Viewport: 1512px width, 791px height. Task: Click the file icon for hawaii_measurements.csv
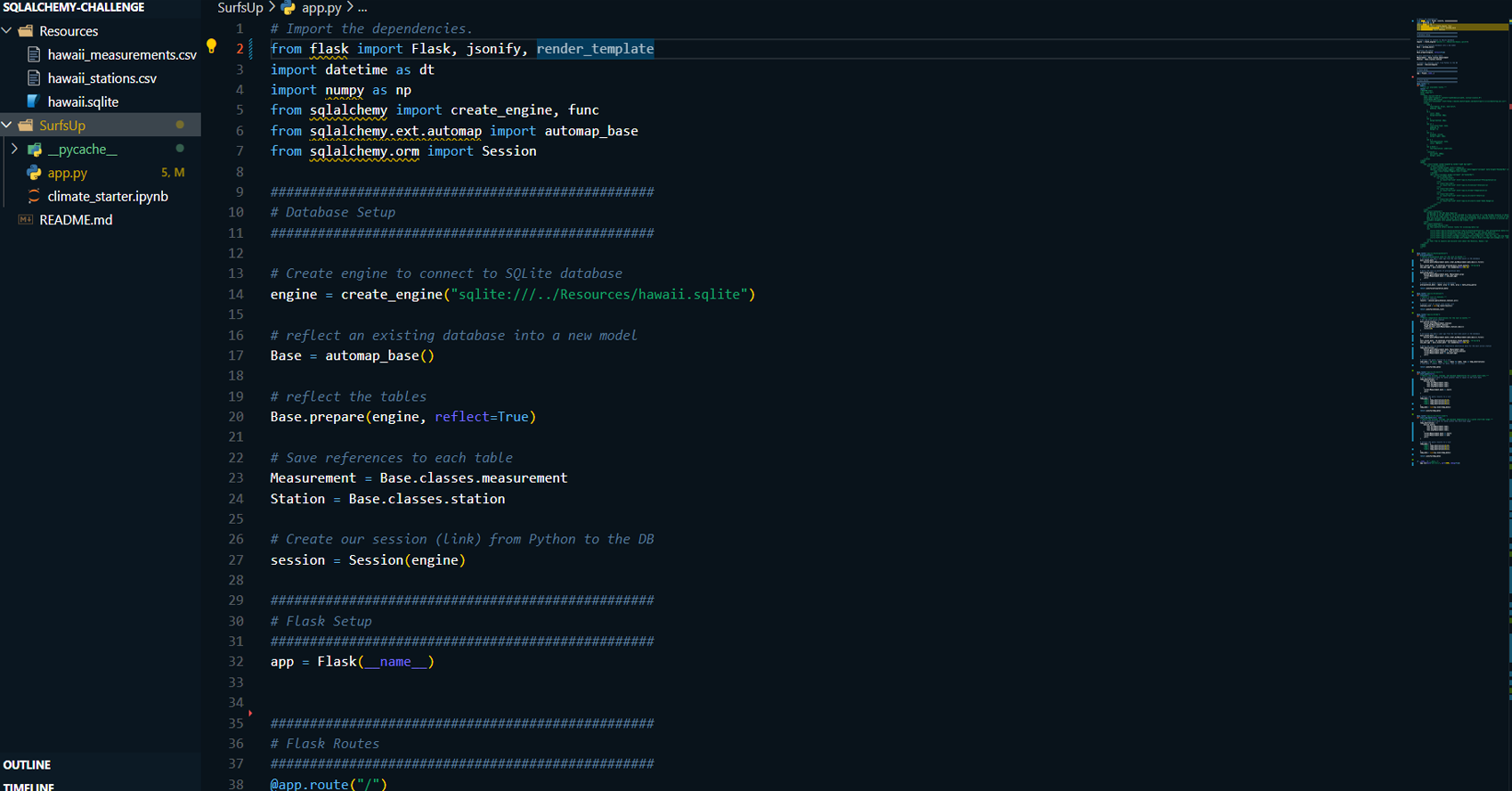coord(34,55)
